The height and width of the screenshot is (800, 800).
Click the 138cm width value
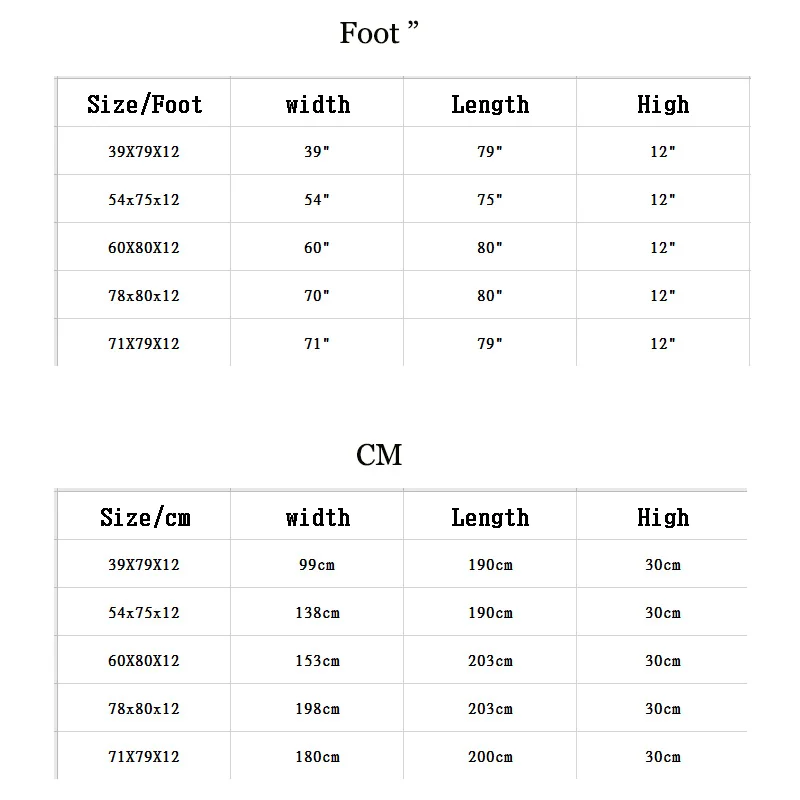[317, 613]
